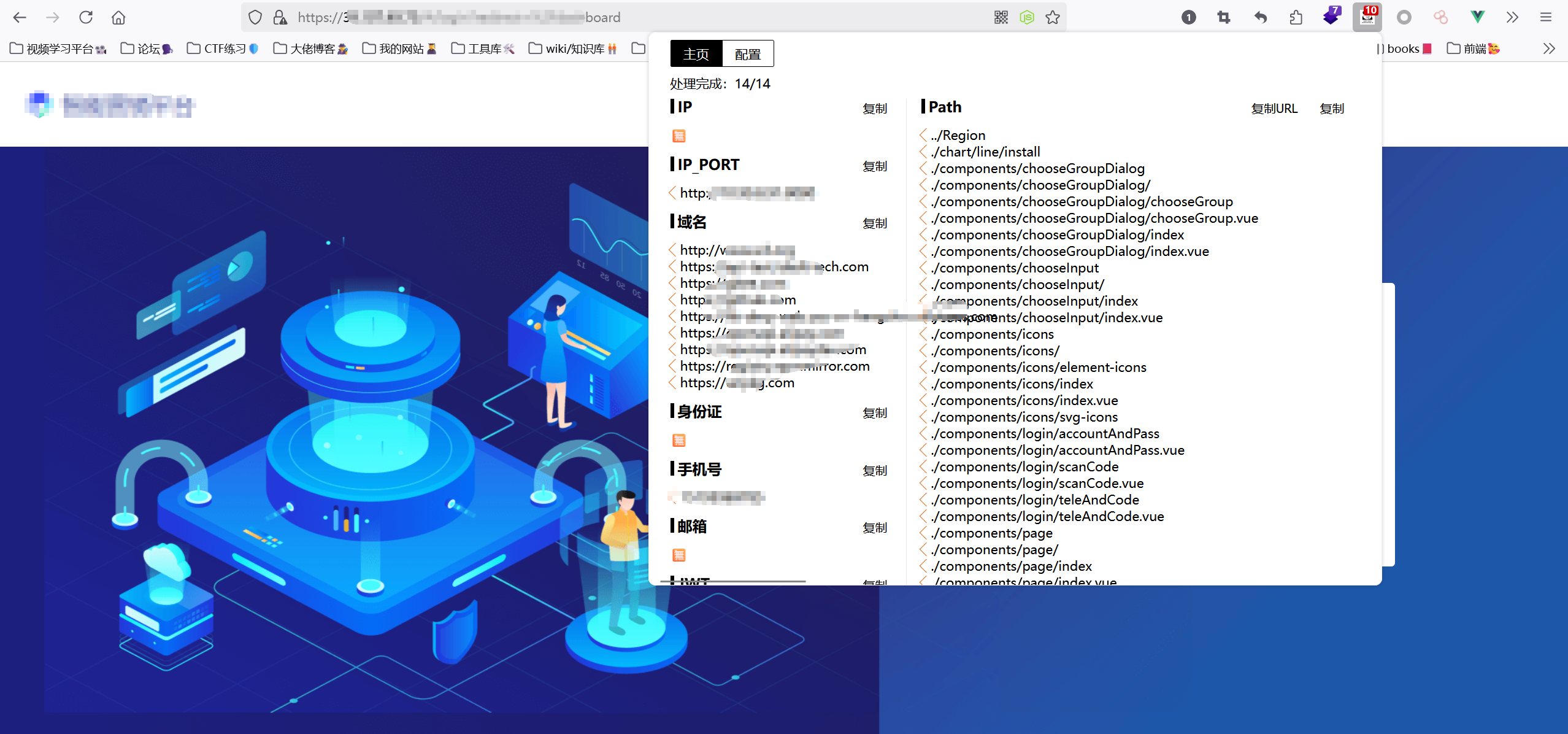Open the CTF练习 bookmark folder

tap(223, 48)
